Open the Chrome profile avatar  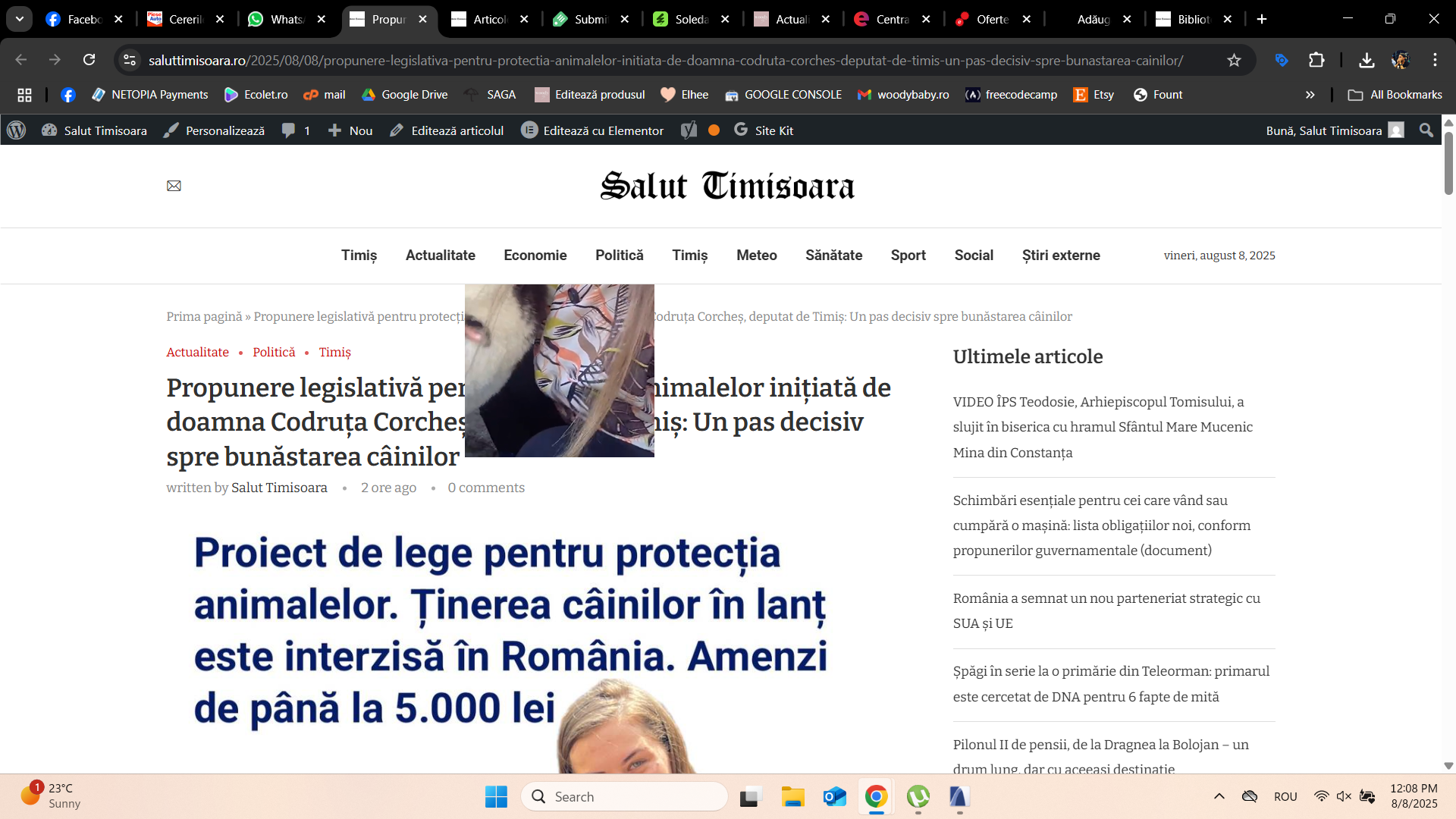click(x=1401, y=60)
